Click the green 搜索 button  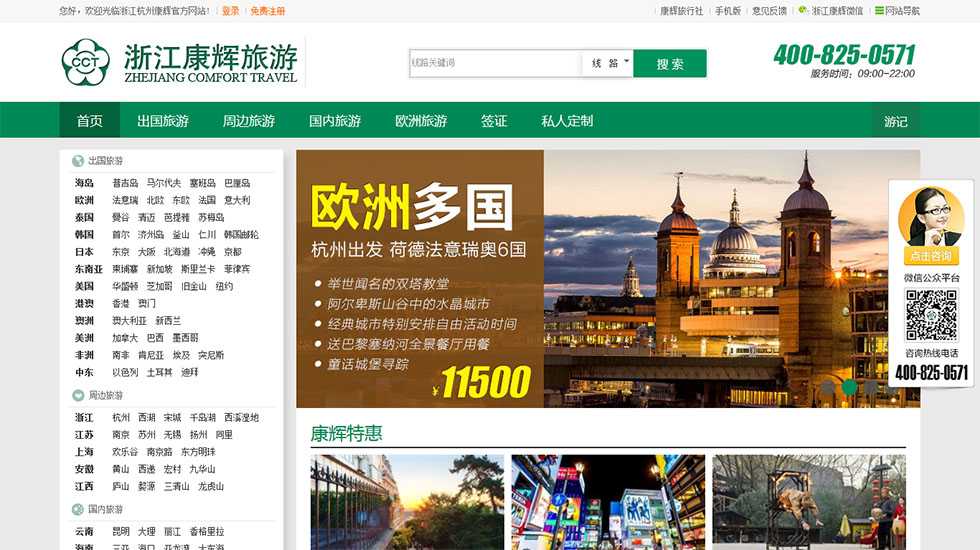click(x=670, y=64)
